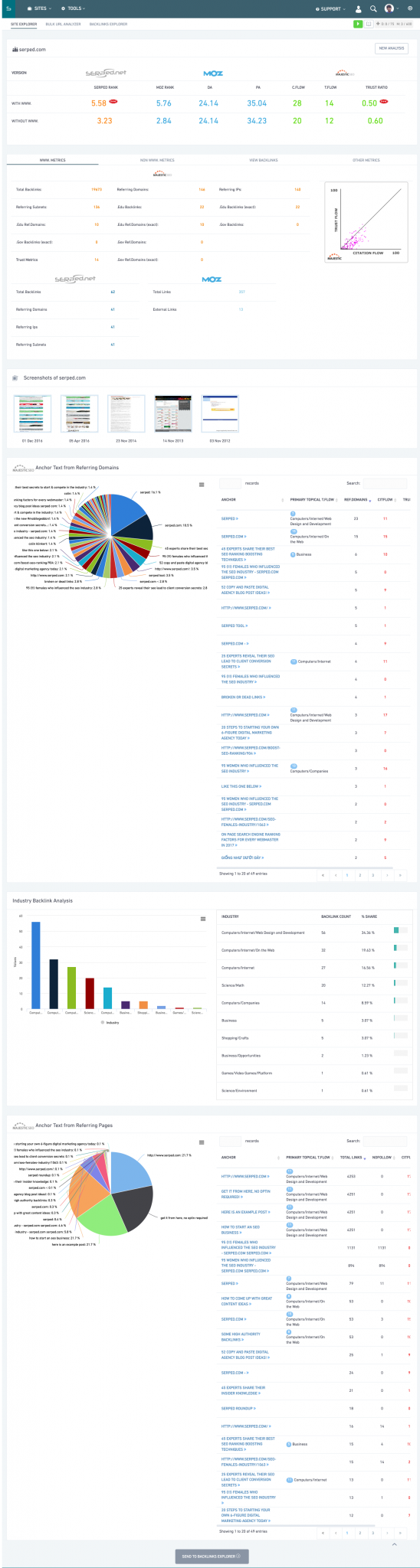The height and width of the screenshot is (1568, 420).
Task: Open the 14 Nov 2013 screenshot thumbnail
Action: tap(173, 414)
